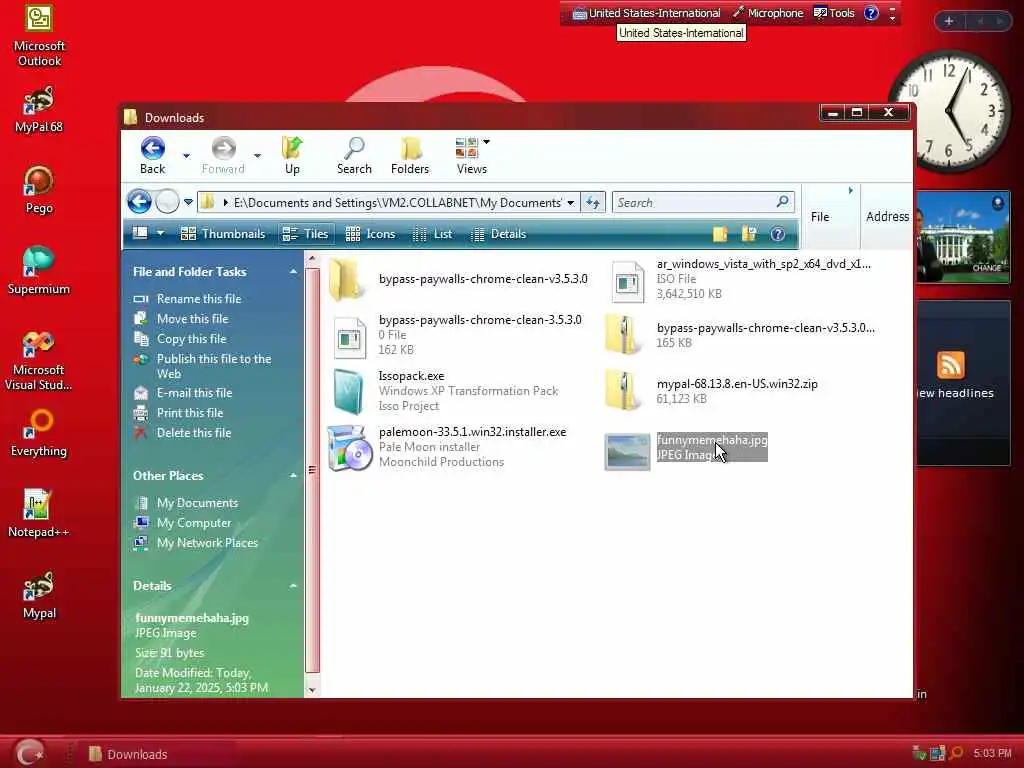Open My Network Places link
The height and width of the screenshot is (768, 1024).
coord(207,543)
